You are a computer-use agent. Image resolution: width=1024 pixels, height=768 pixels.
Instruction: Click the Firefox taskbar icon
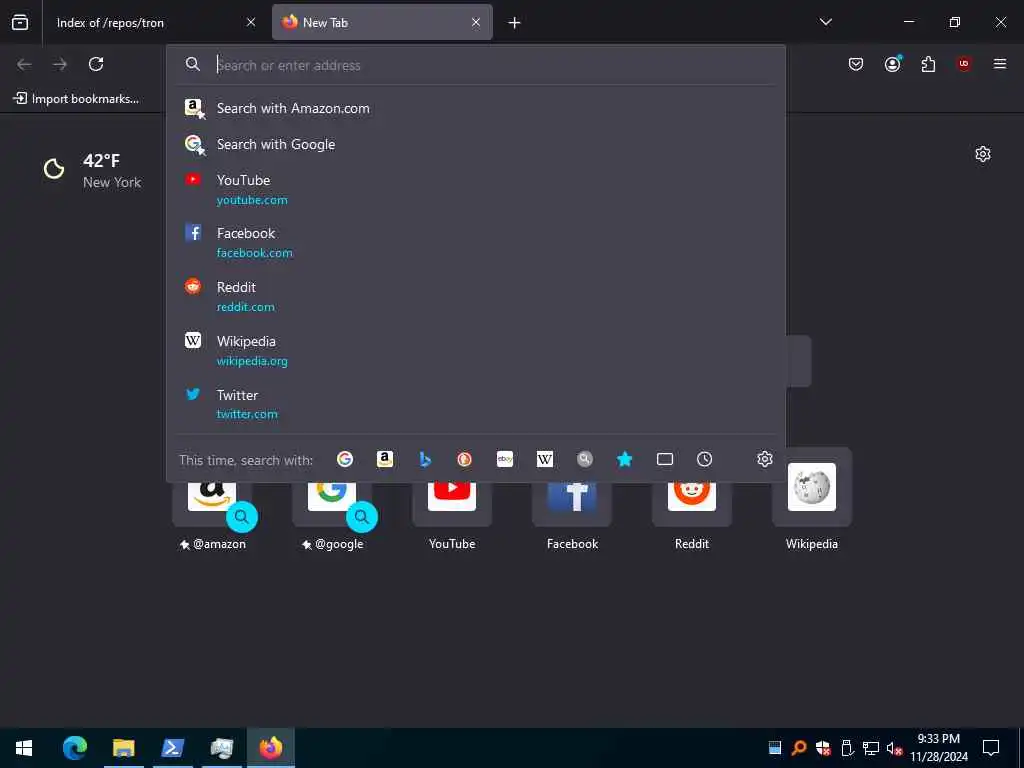pos(270,748)
